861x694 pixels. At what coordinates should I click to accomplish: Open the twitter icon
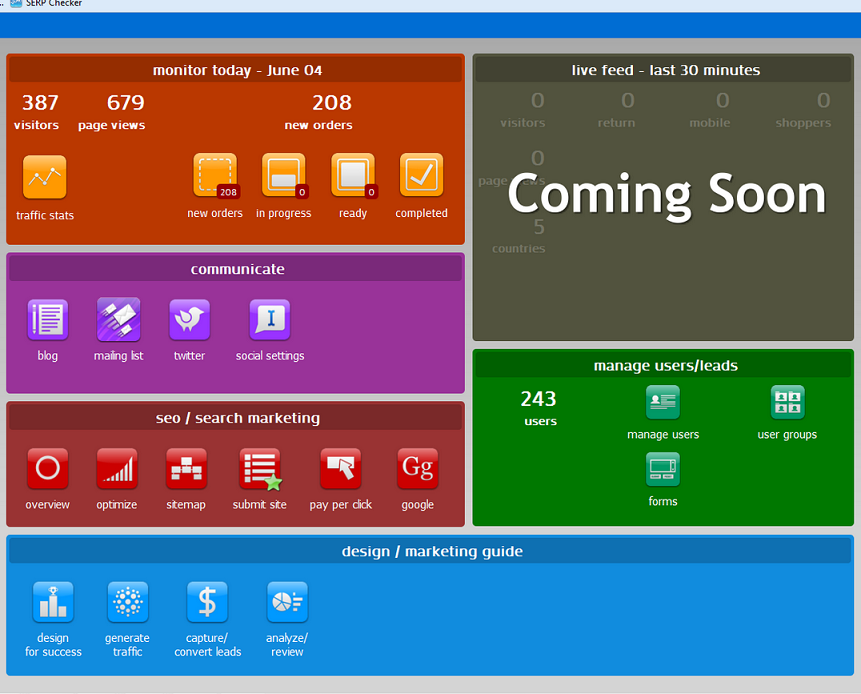coord(189,320)
